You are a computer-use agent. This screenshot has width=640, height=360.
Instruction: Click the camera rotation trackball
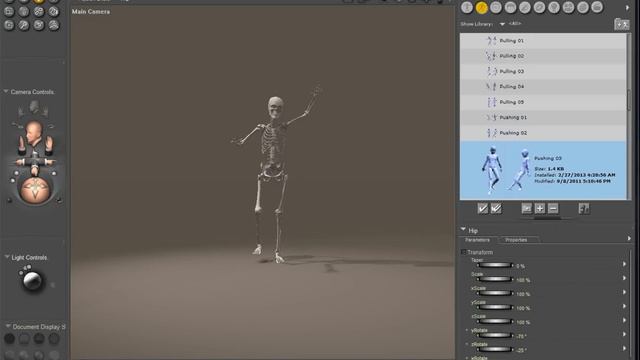[36, 190]
